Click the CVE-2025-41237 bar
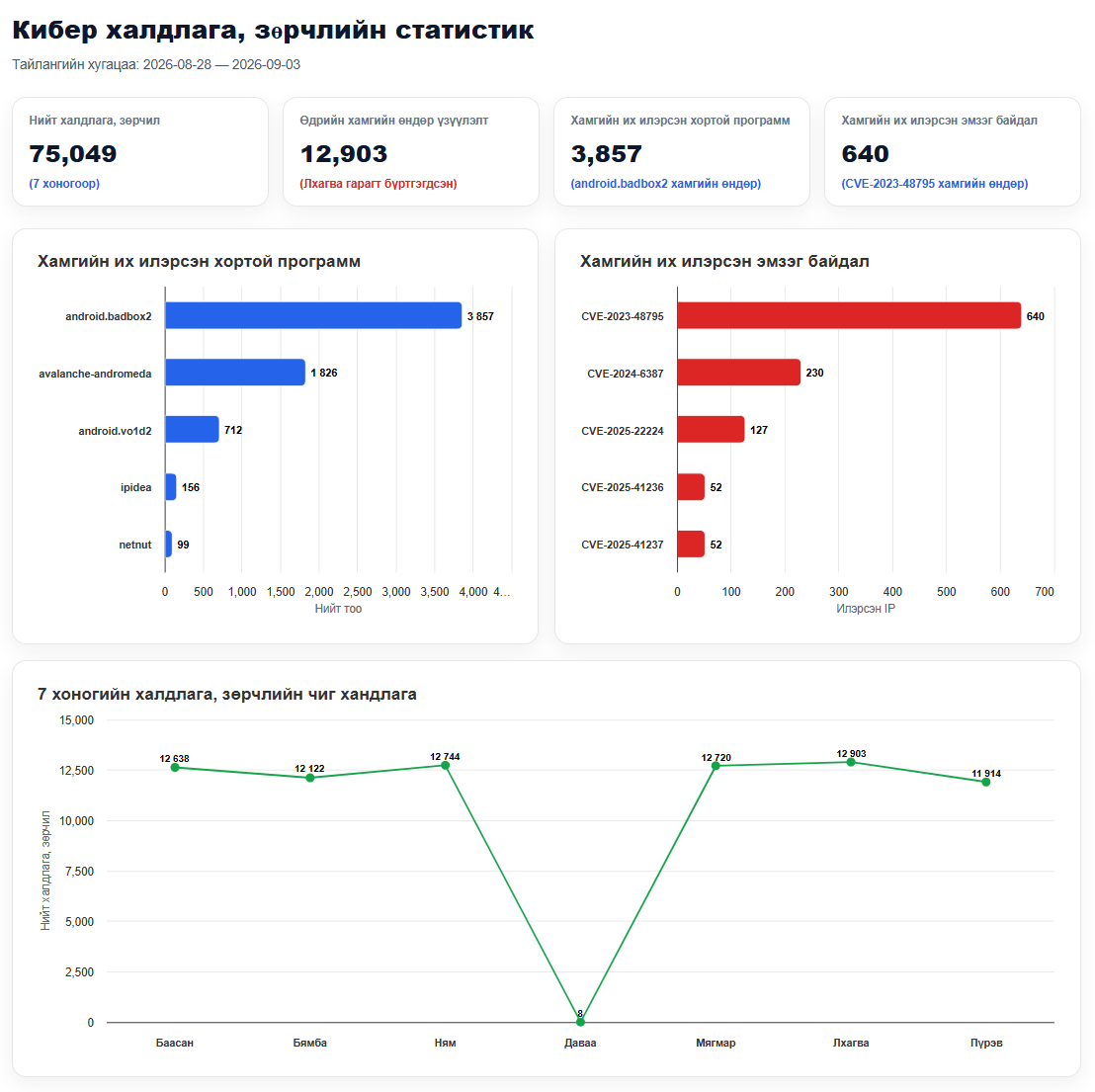Viewport: 1095px width, 1092px height. (692, 545)
